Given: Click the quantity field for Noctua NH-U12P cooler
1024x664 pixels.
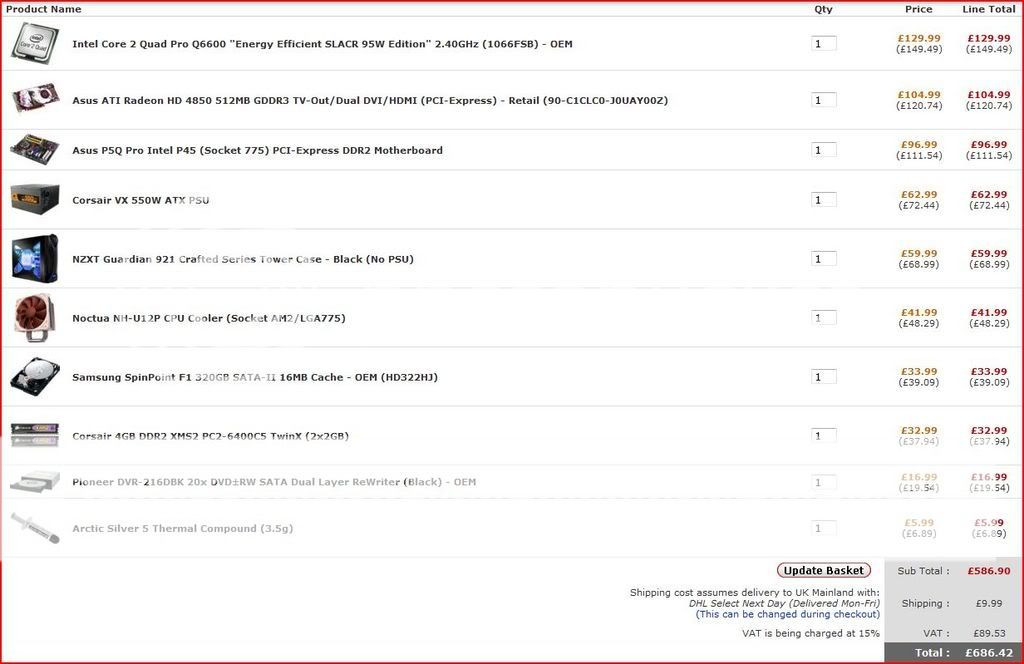Looking at the screenshot, I should [824, 318].
